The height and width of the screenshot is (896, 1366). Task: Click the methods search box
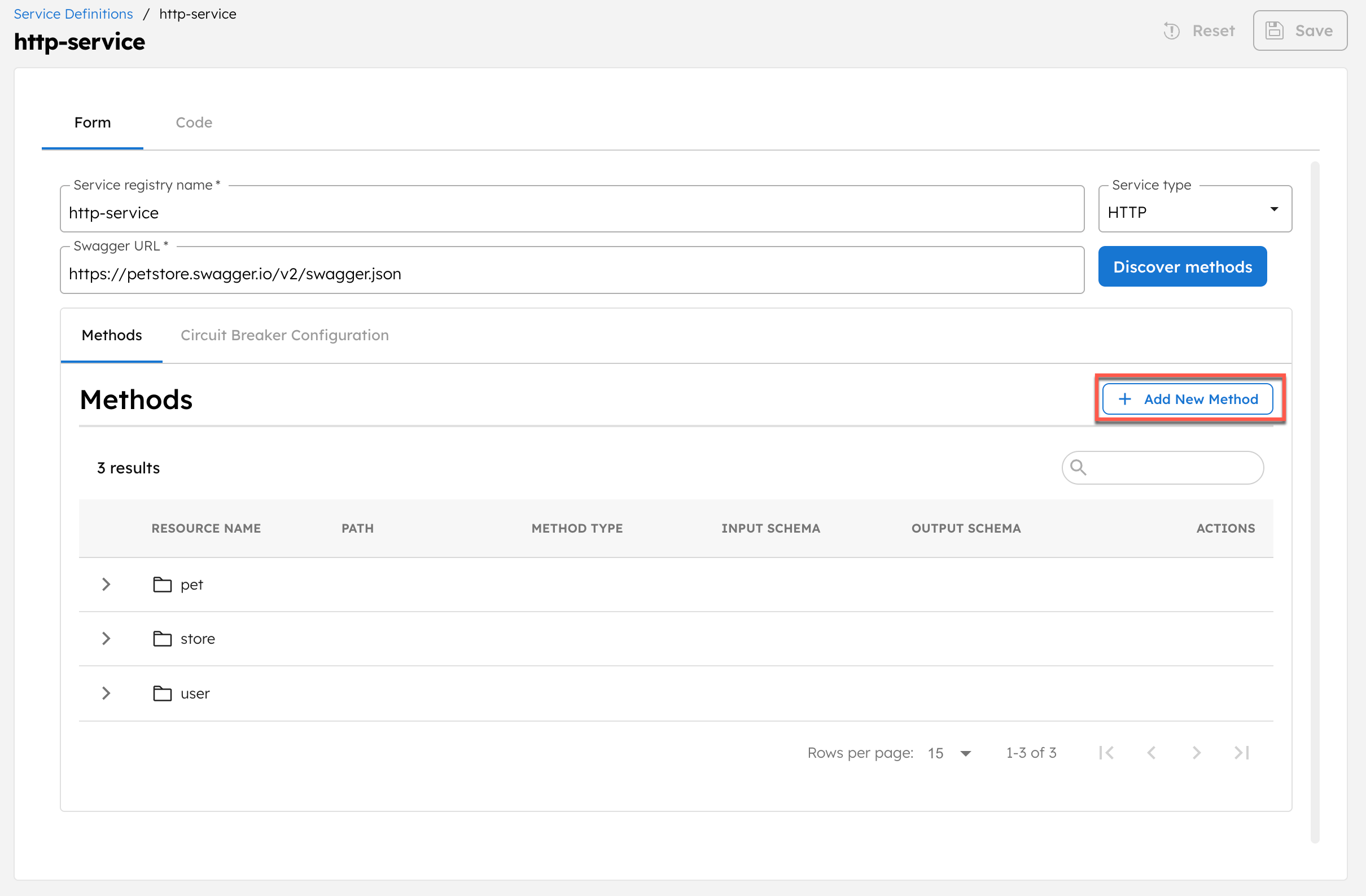click(1163, 468)
